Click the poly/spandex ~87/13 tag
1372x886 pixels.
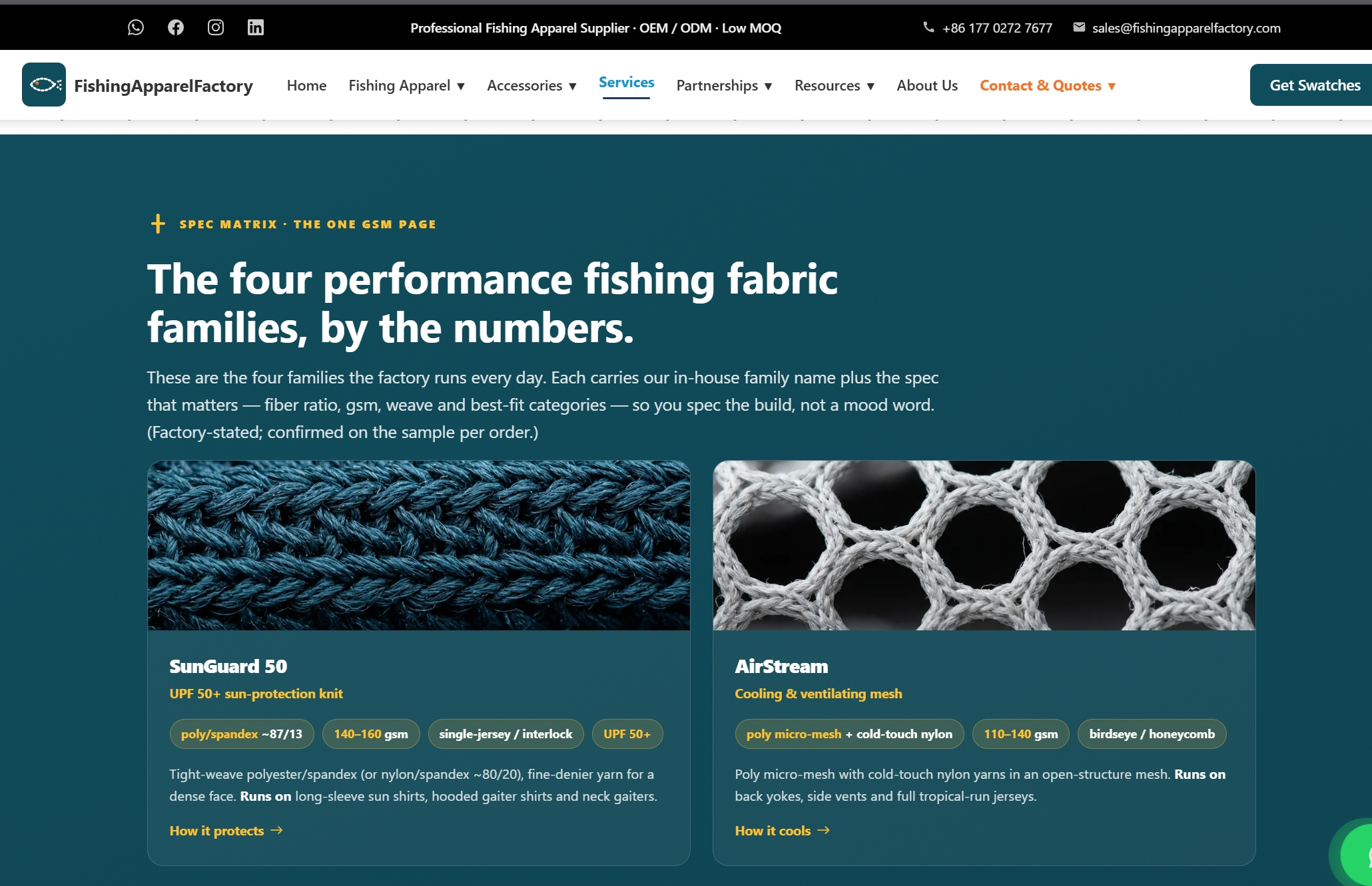242,734
